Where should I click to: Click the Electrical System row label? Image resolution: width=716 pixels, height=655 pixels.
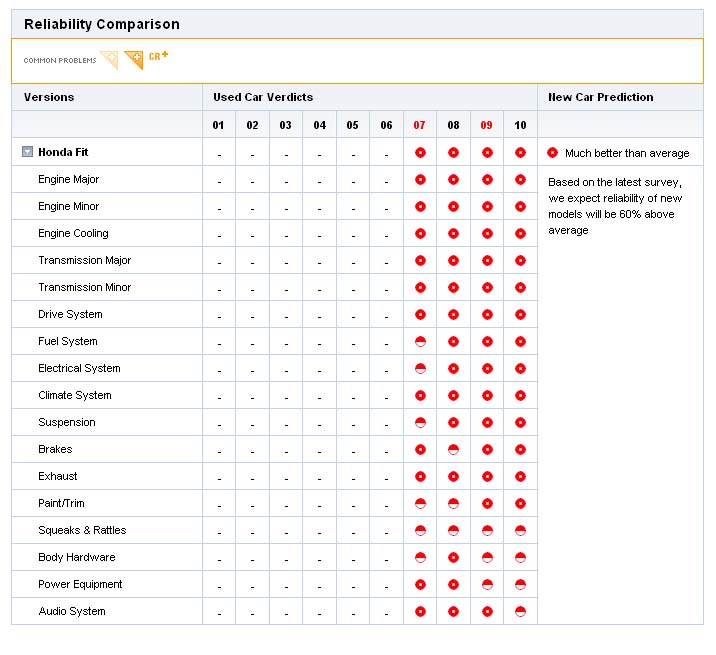point(79,368)
